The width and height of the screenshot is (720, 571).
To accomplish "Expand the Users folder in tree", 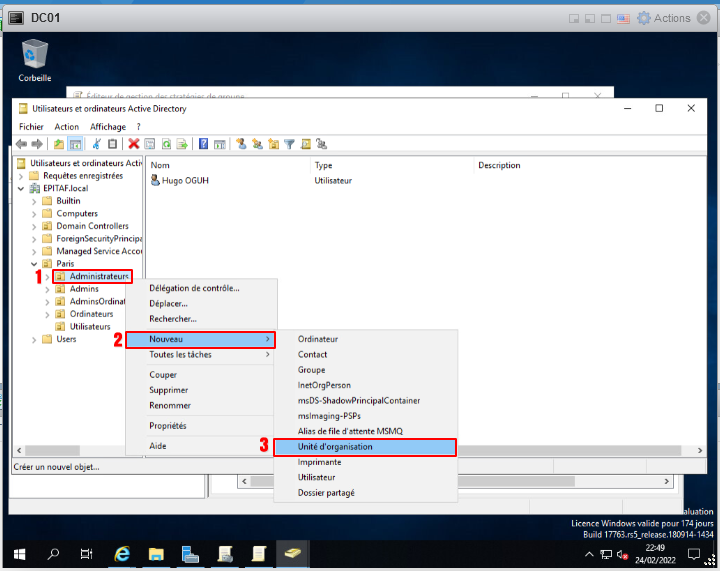I will coord(34,339).
